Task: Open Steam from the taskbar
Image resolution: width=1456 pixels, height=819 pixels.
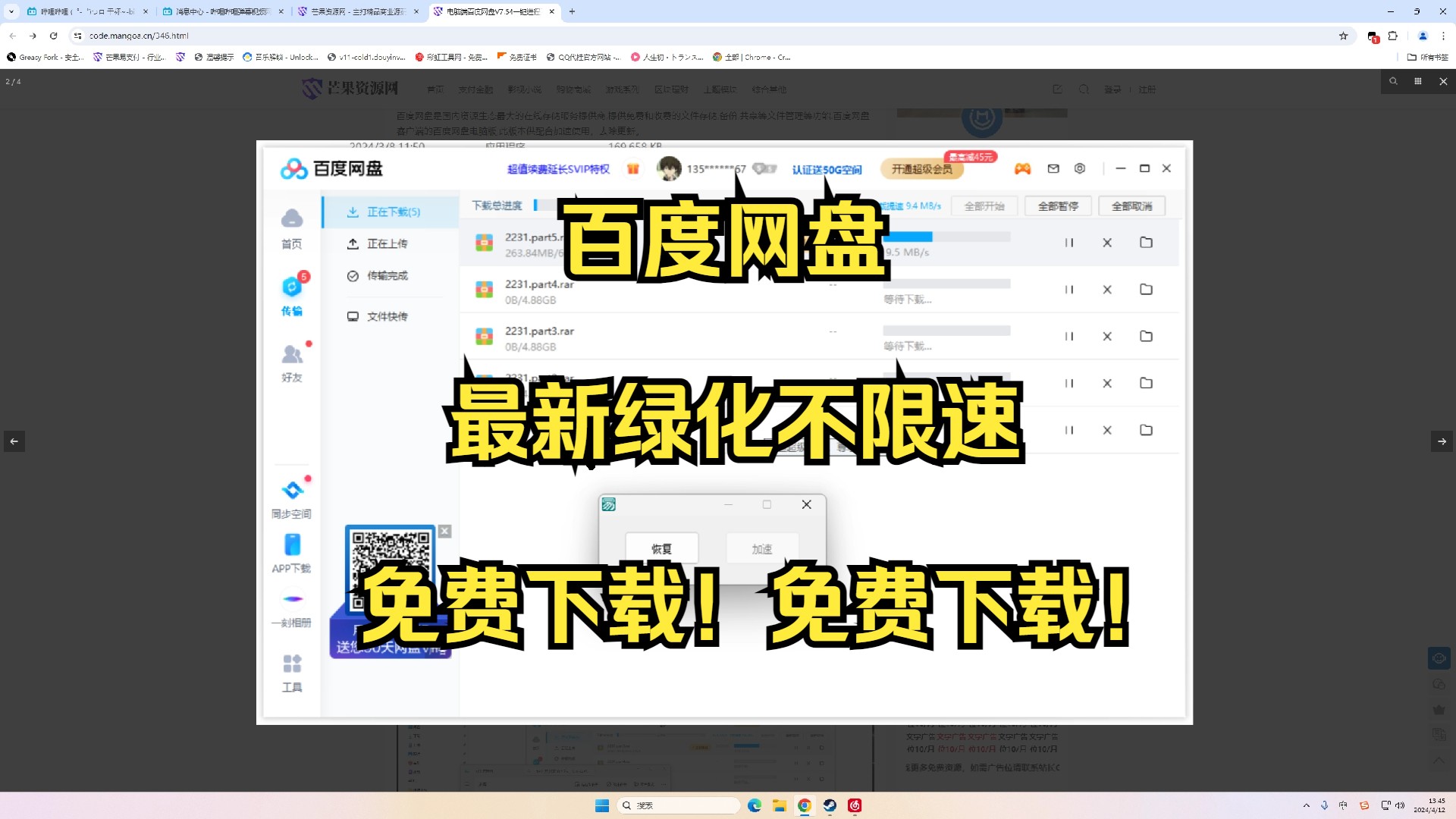Action: [x=830, y=805]
